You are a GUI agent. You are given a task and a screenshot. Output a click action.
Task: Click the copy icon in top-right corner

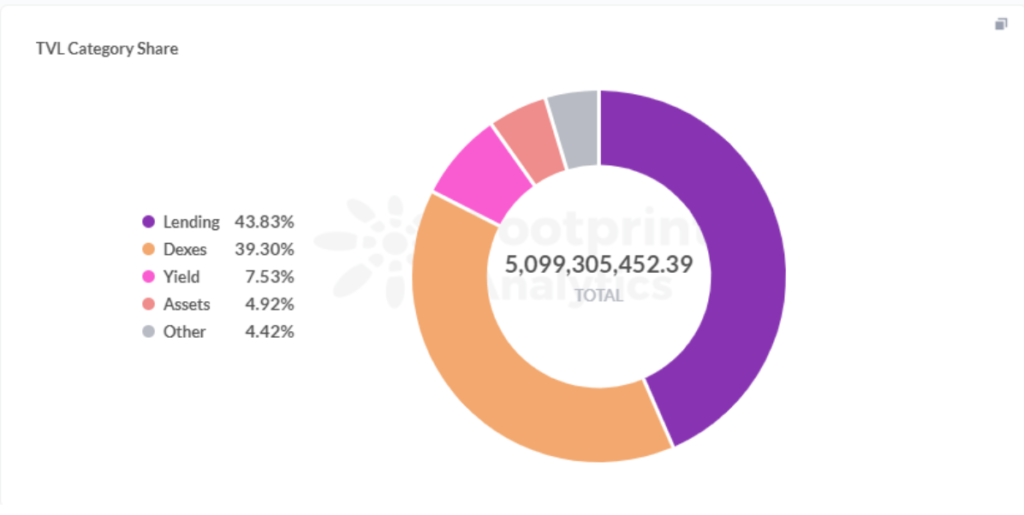[x=1001, y=24]
